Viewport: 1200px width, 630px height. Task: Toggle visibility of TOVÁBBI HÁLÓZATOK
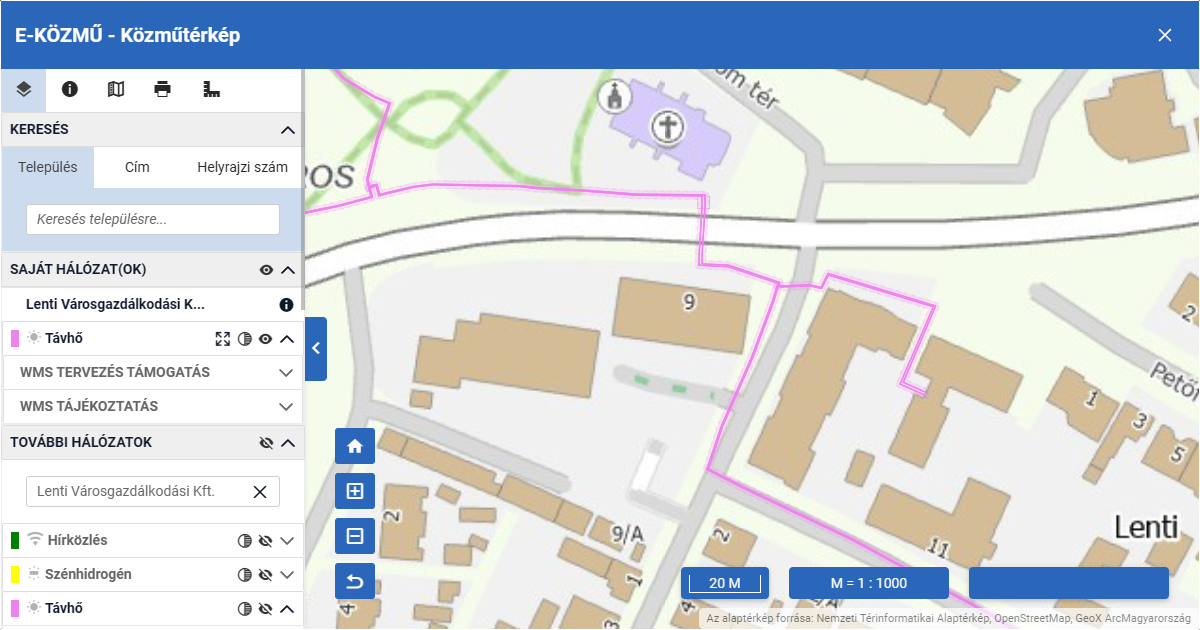266,442
